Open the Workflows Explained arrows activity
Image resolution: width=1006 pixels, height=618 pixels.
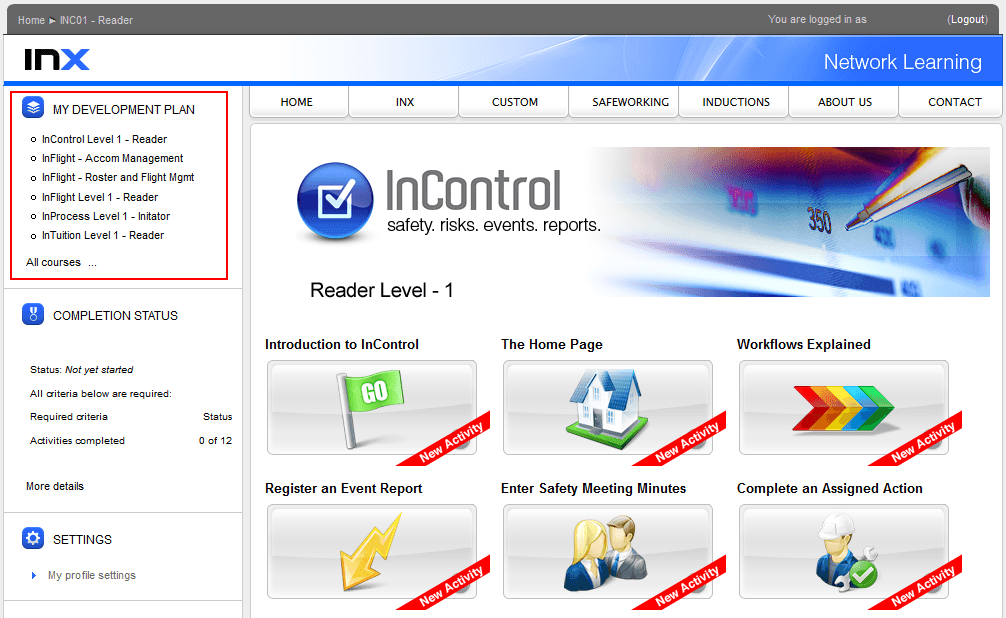click(844, 408)
